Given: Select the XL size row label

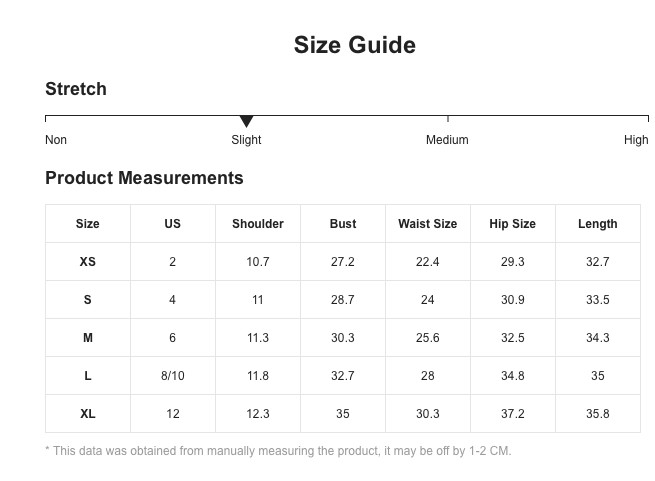Looking at the screenshot, I should pyautogui.click(x=88, y=414).
